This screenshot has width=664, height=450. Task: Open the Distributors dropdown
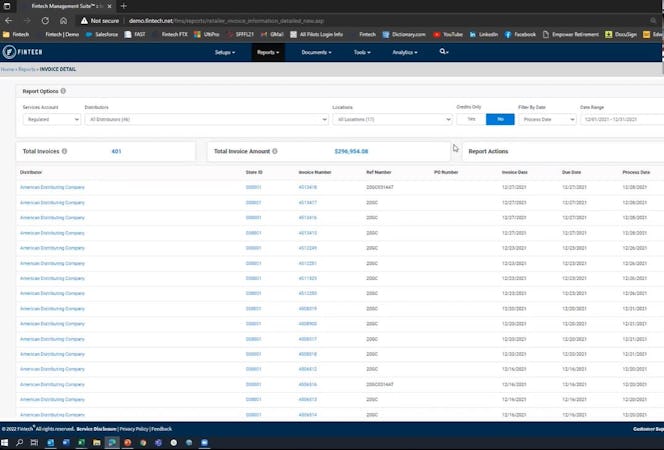point(207,119)
